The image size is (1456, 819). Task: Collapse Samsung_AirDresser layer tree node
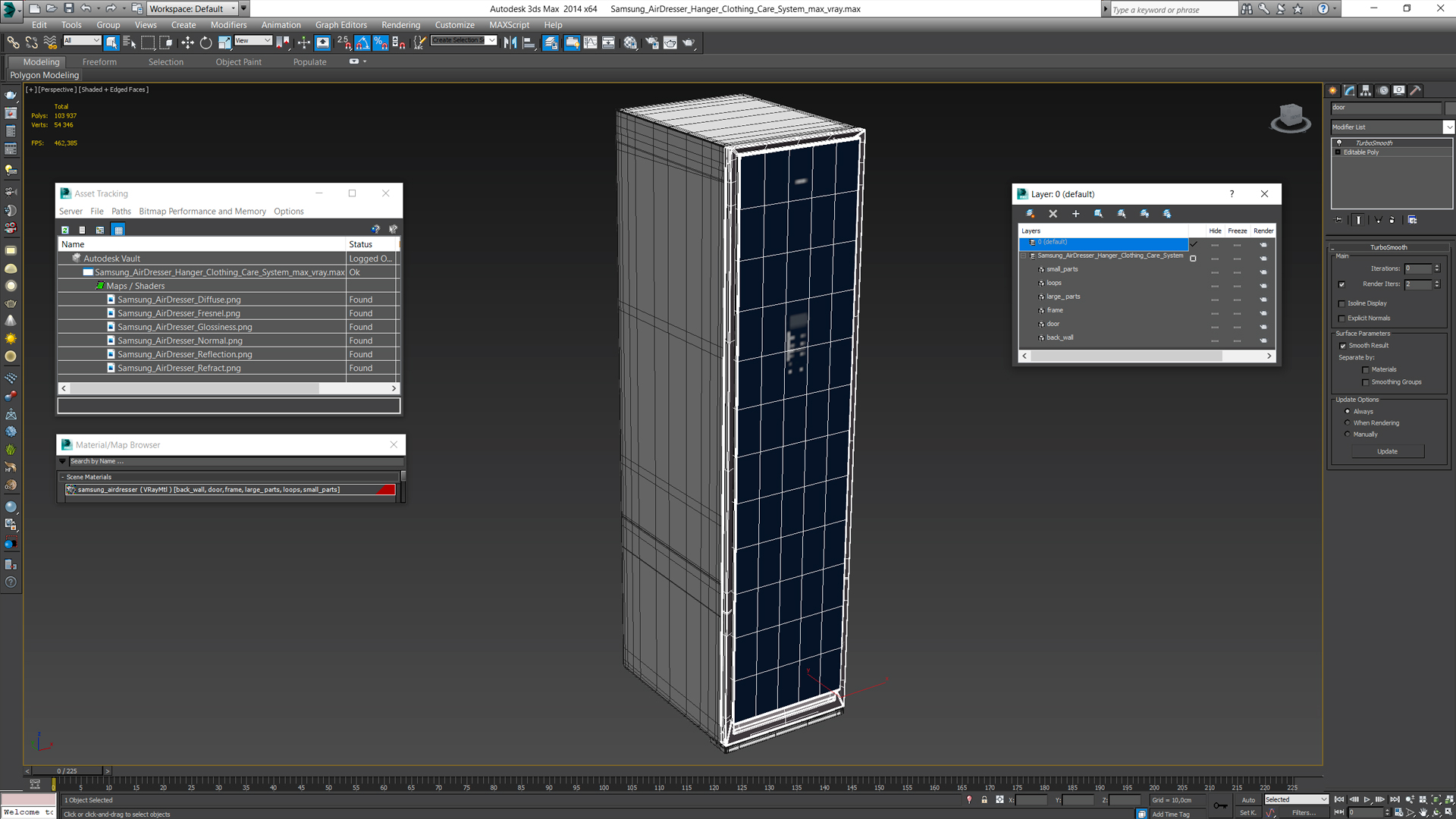[1024, 256]
